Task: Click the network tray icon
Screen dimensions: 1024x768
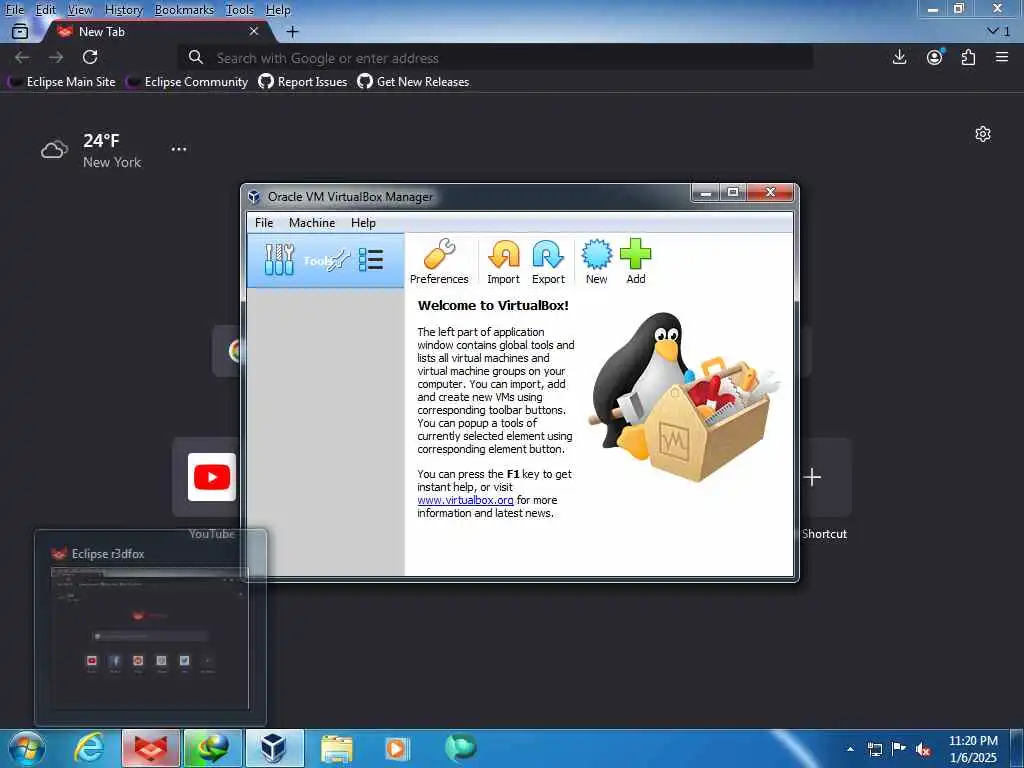Action: (x=875, y=749)
